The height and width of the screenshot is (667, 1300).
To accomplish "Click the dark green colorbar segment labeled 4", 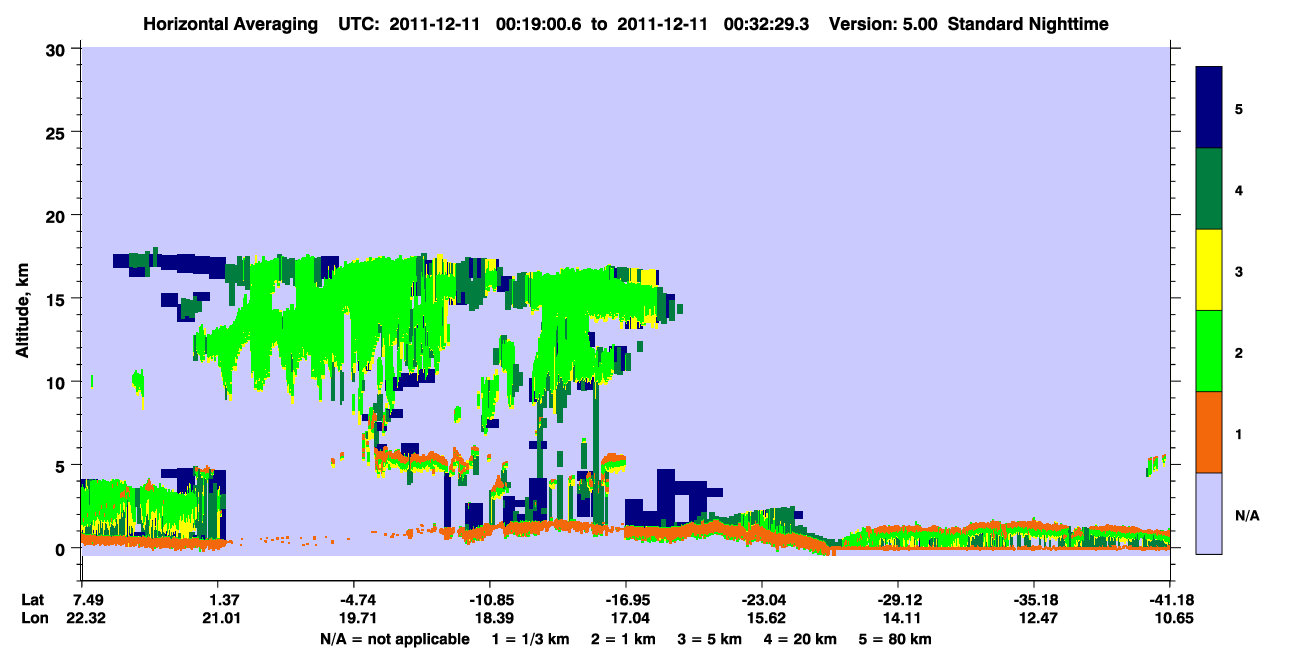I will 1209,188.
